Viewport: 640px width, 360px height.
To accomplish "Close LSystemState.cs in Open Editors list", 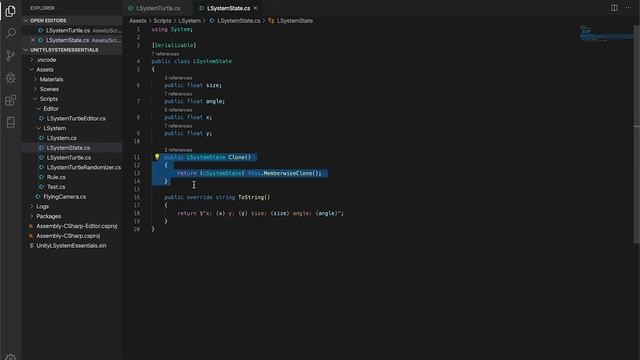I will [x=33, y=40].
